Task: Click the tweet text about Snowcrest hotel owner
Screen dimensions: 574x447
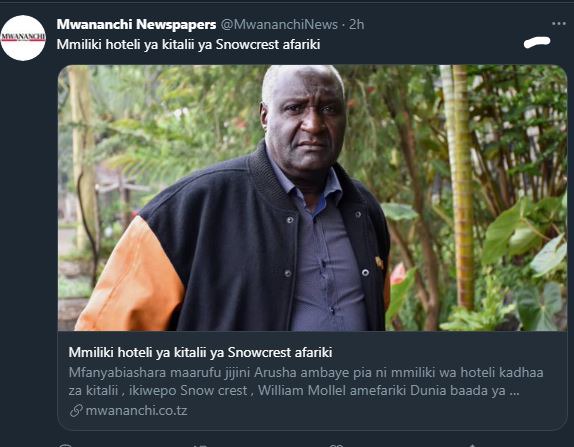Action: tap(189, 44)
